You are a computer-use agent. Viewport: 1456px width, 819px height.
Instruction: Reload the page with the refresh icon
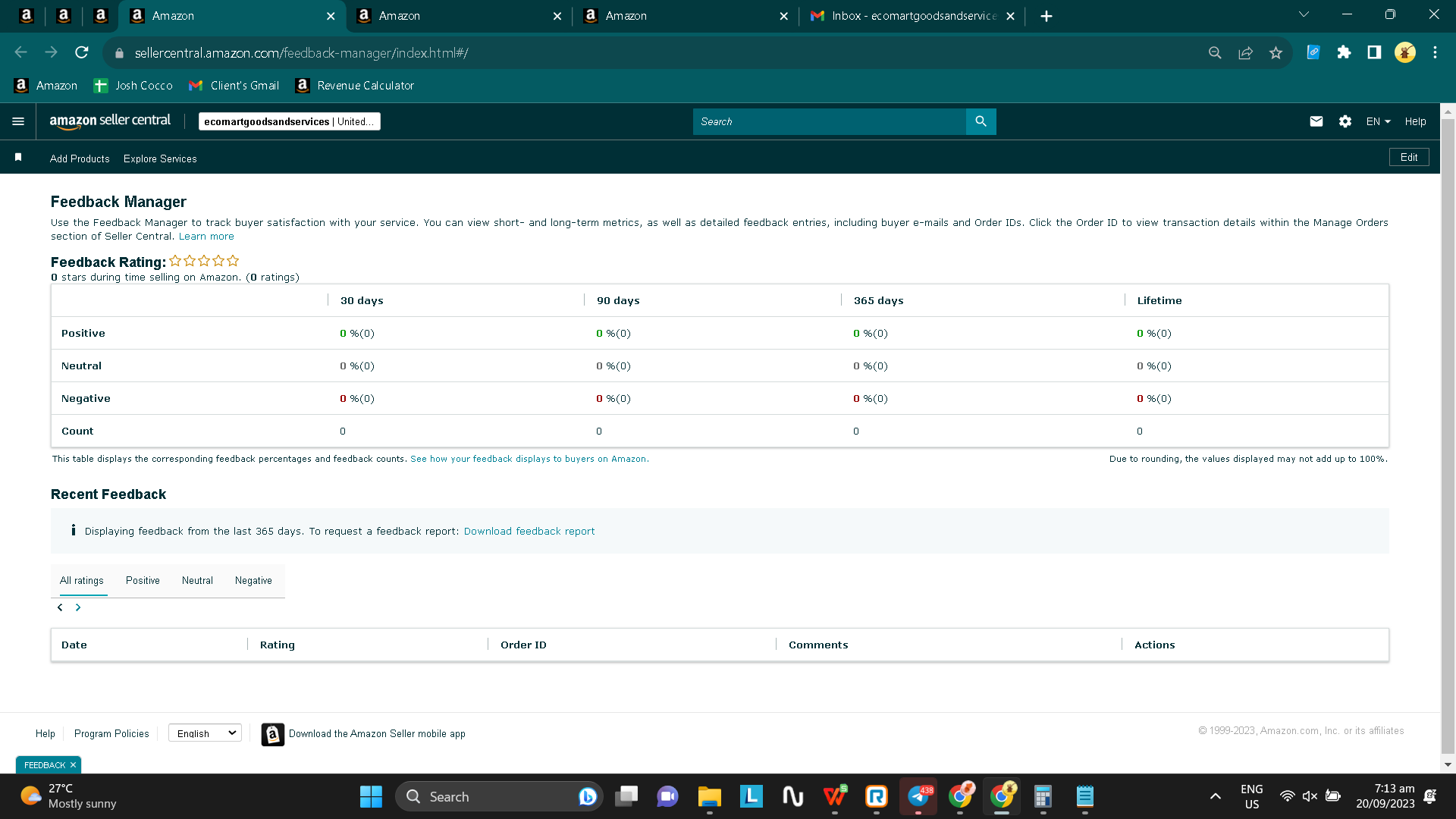coord(82,52)
